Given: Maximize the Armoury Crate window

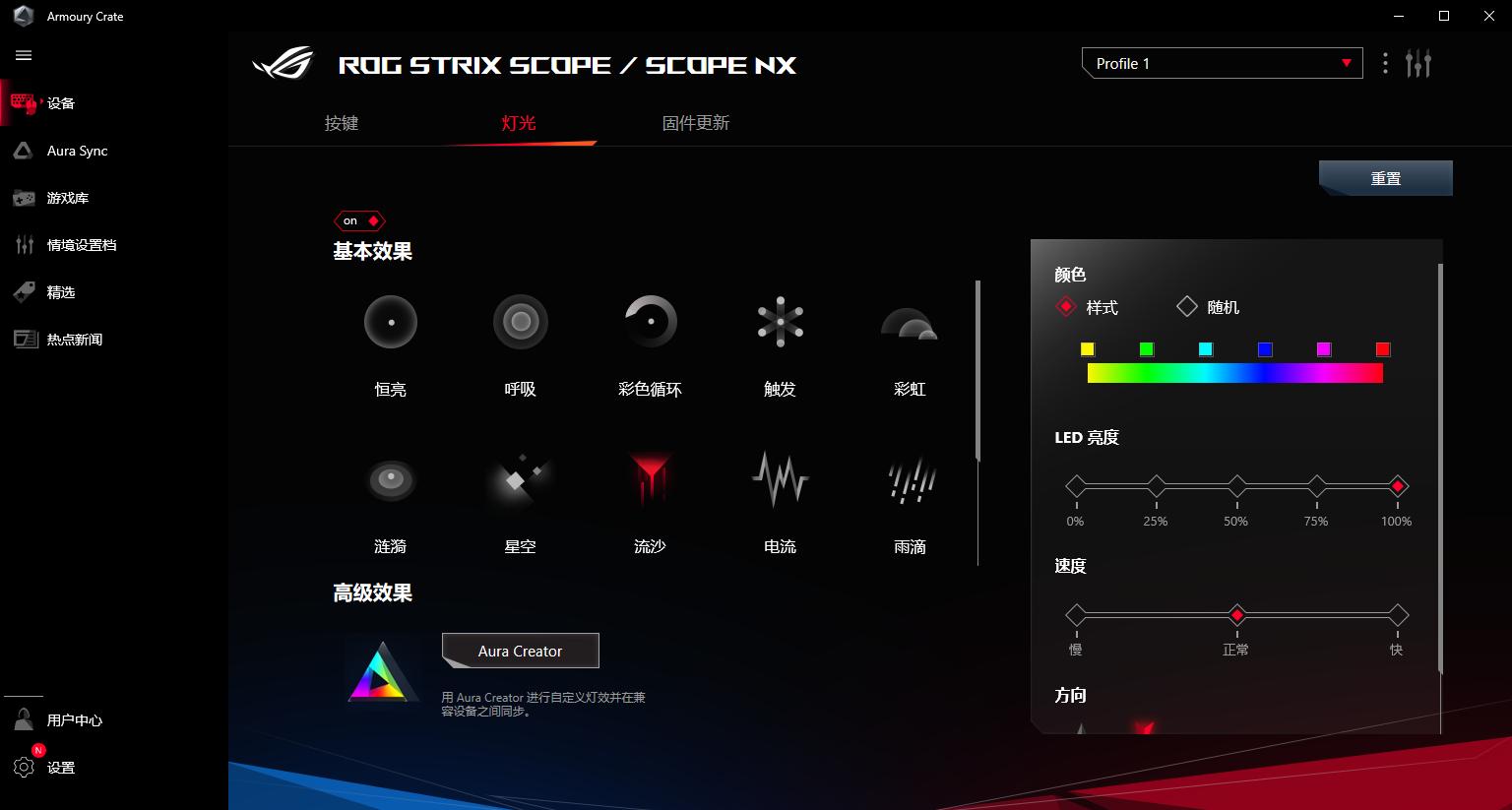Looking at the screenshot, I should pos(1444,16).
